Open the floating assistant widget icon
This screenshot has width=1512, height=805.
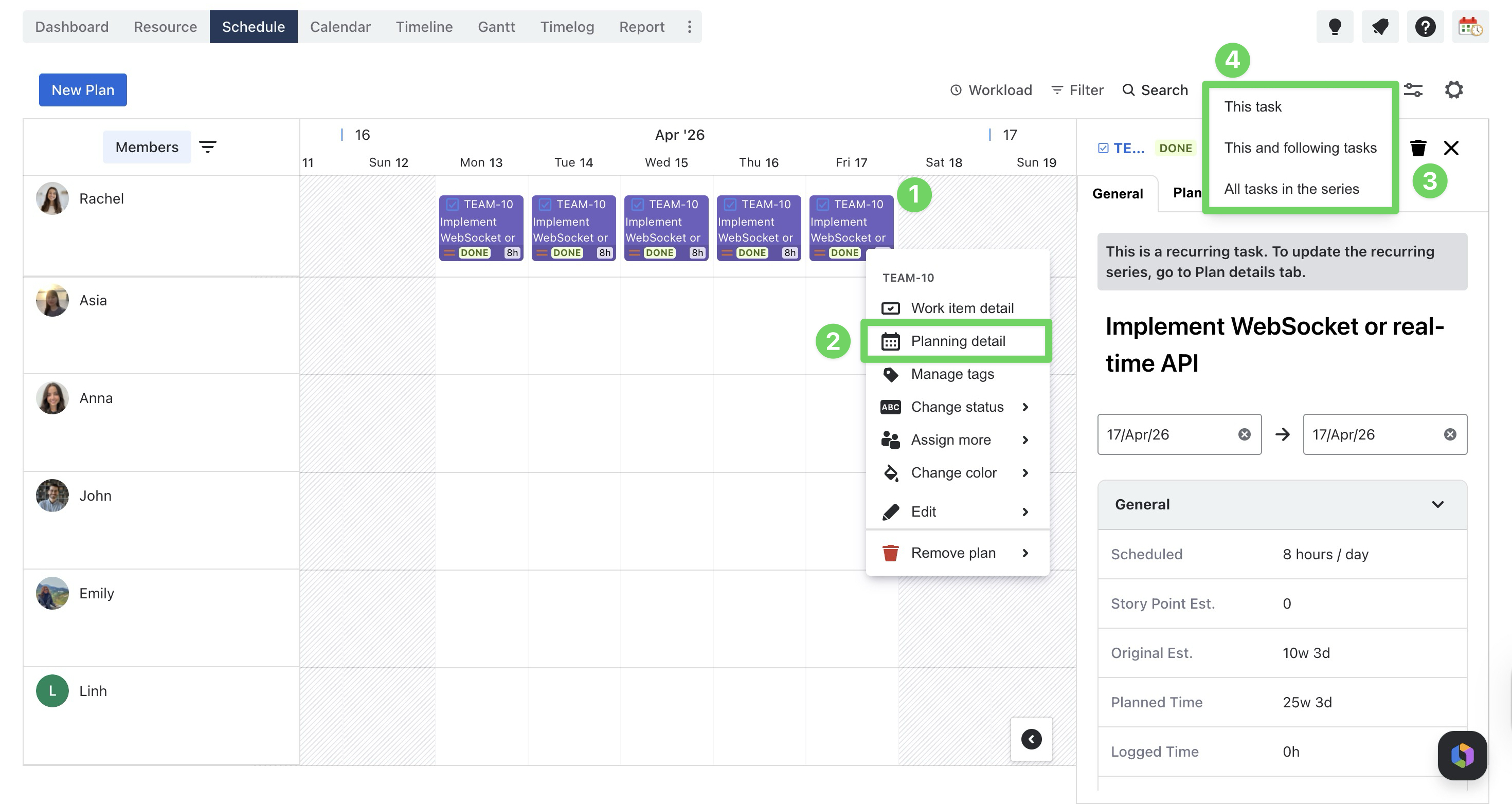(x=1462, y=755)
